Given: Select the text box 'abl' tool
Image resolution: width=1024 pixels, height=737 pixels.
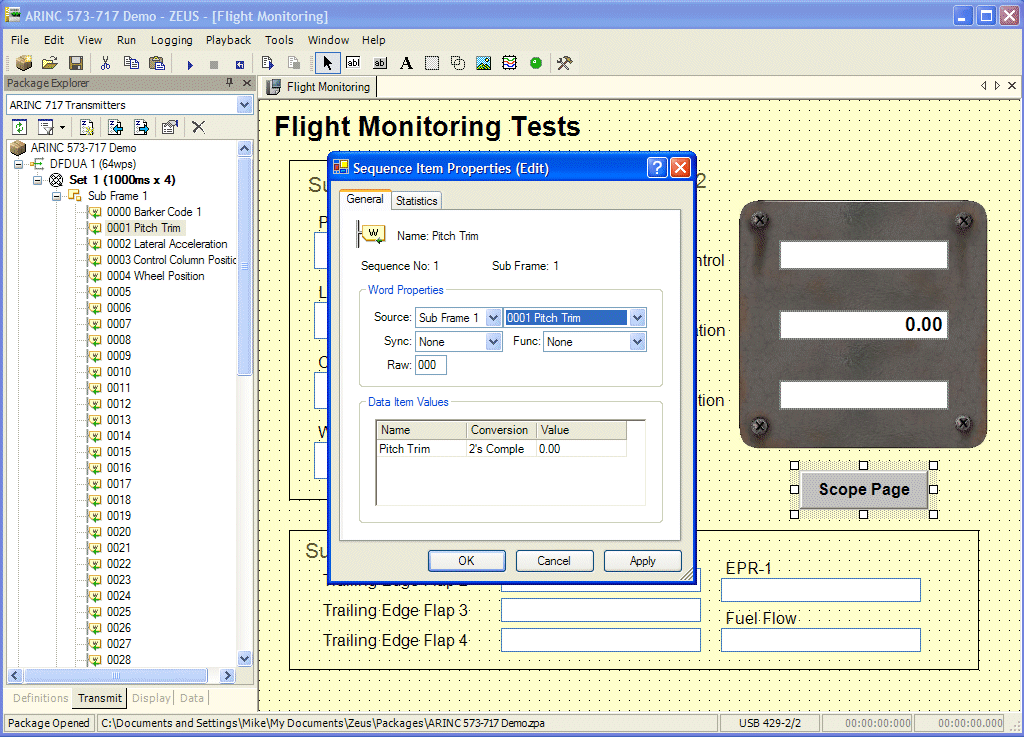Looking at the screenshot, I should click(x=353, y=63).
